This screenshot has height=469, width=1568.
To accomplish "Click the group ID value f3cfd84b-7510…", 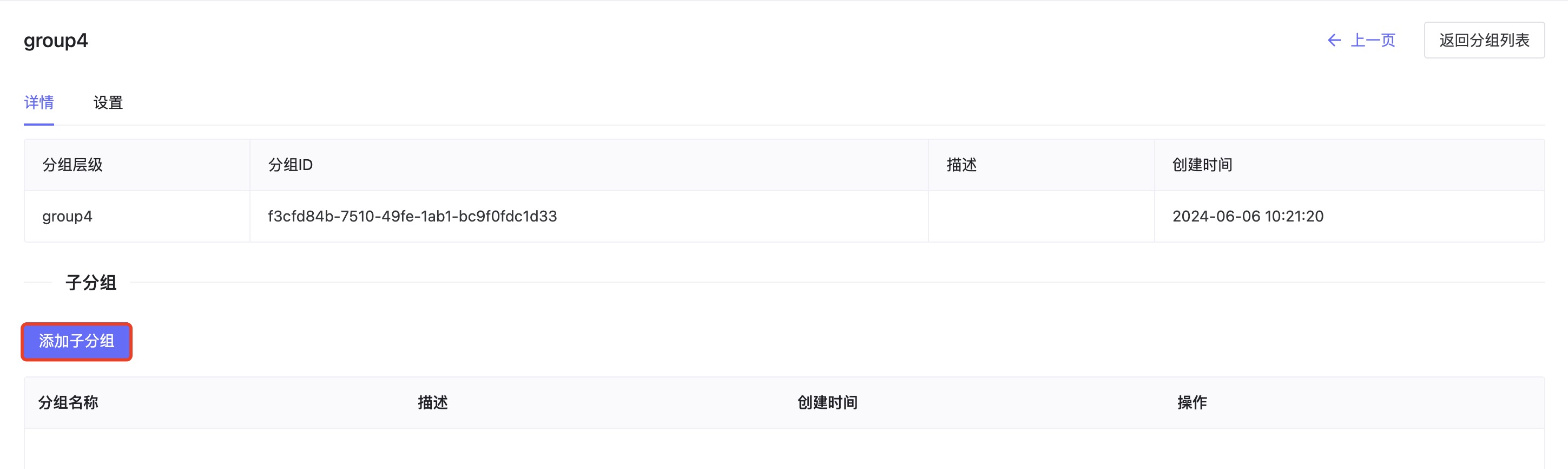I will [x=412, y=216].
